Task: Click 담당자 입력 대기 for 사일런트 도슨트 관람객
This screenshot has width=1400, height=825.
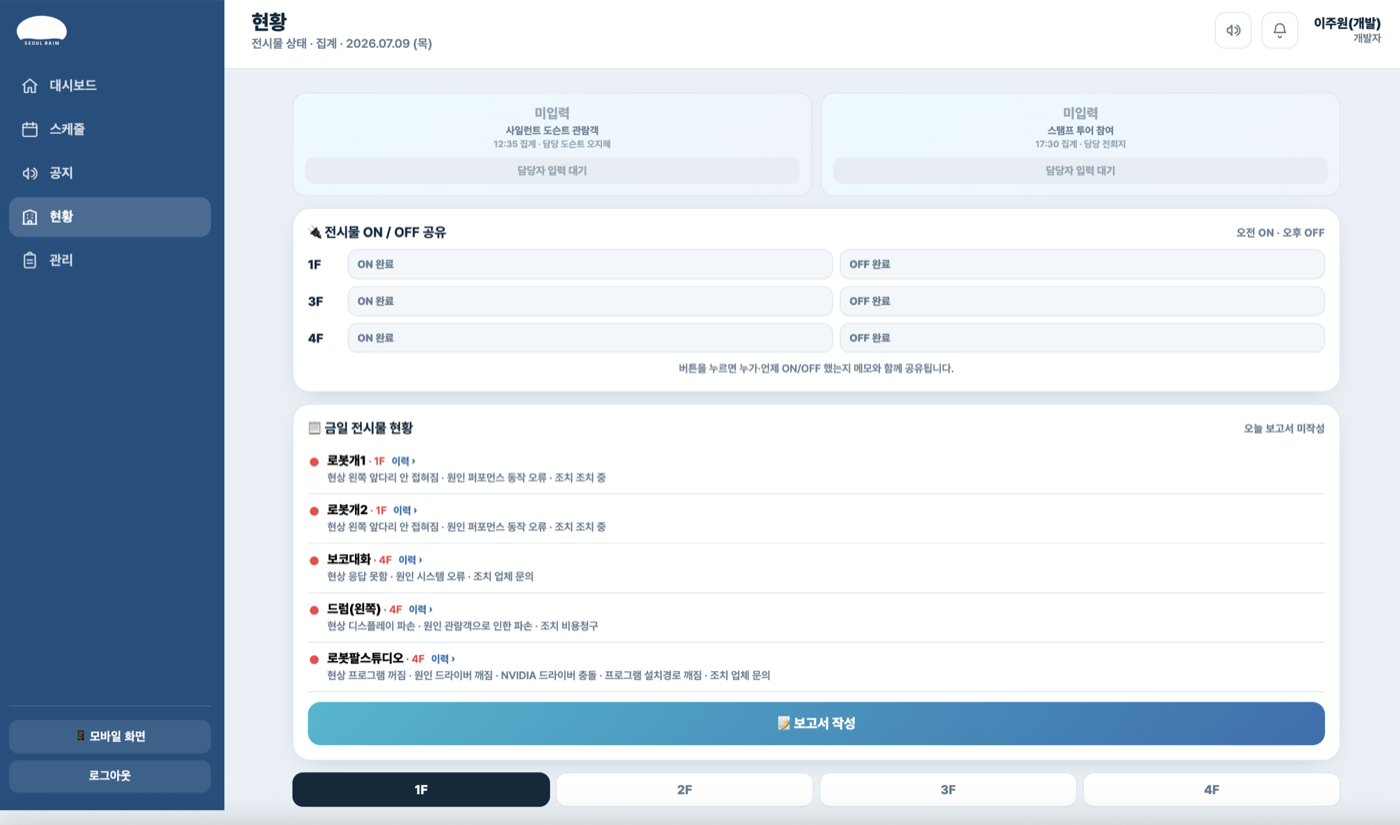Action: pos(552,171)
